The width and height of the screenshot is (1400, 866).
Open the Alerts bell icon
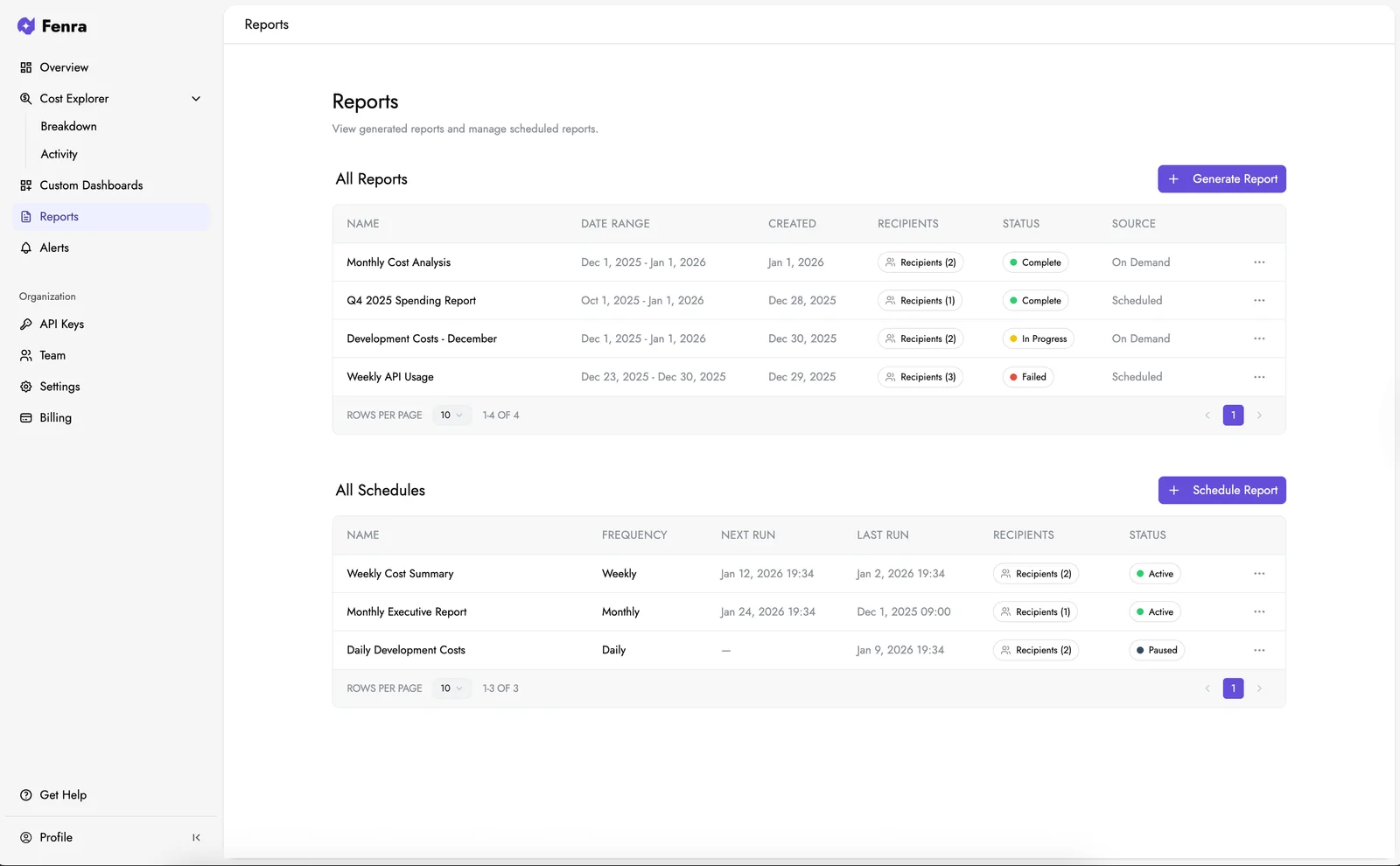pos(26,248)
